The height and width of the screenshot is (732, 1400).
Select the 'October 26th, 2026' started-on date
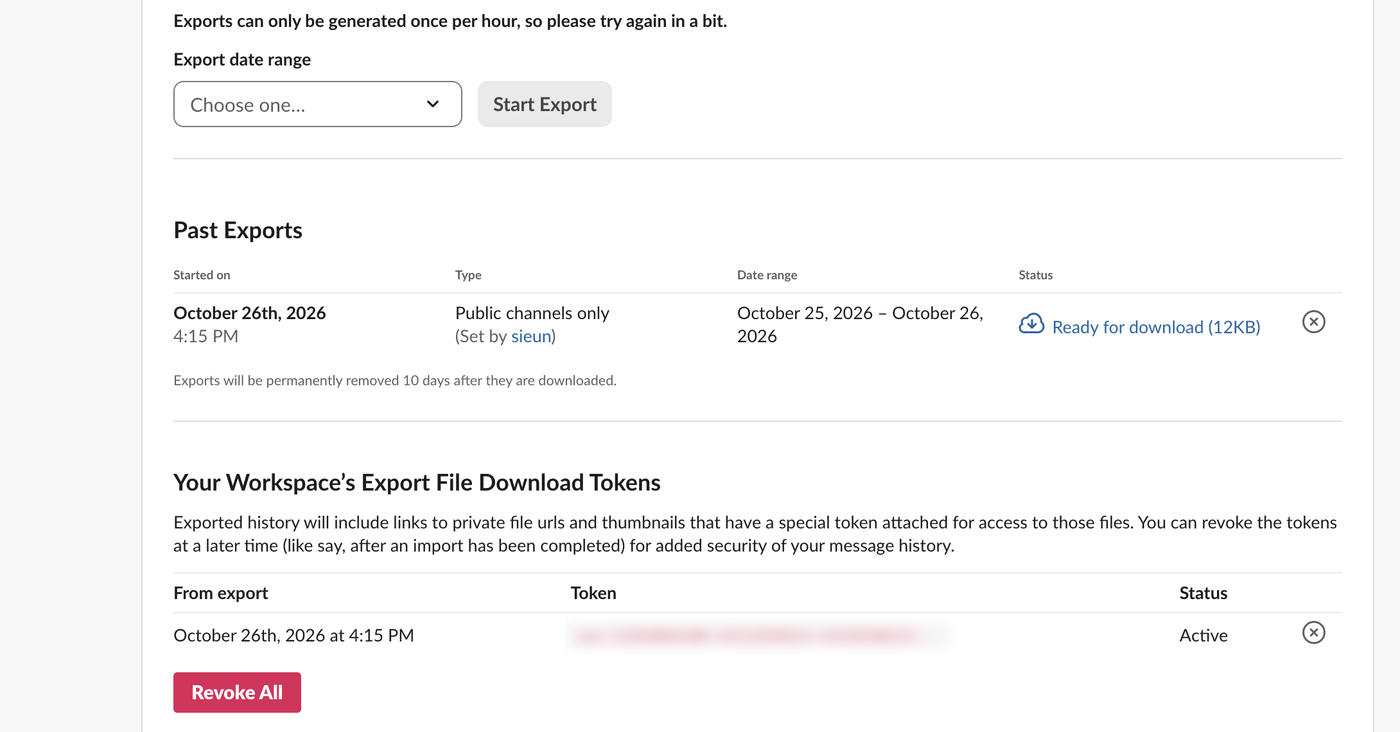pos(250,312)
